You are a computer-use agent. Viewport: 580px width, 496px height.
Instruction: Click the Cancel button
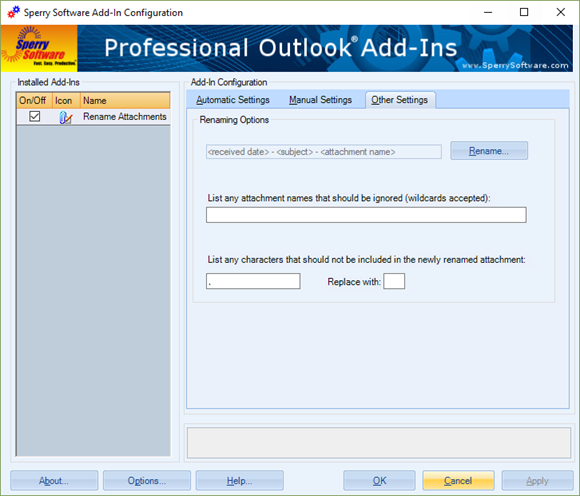[x=458, y=480]
